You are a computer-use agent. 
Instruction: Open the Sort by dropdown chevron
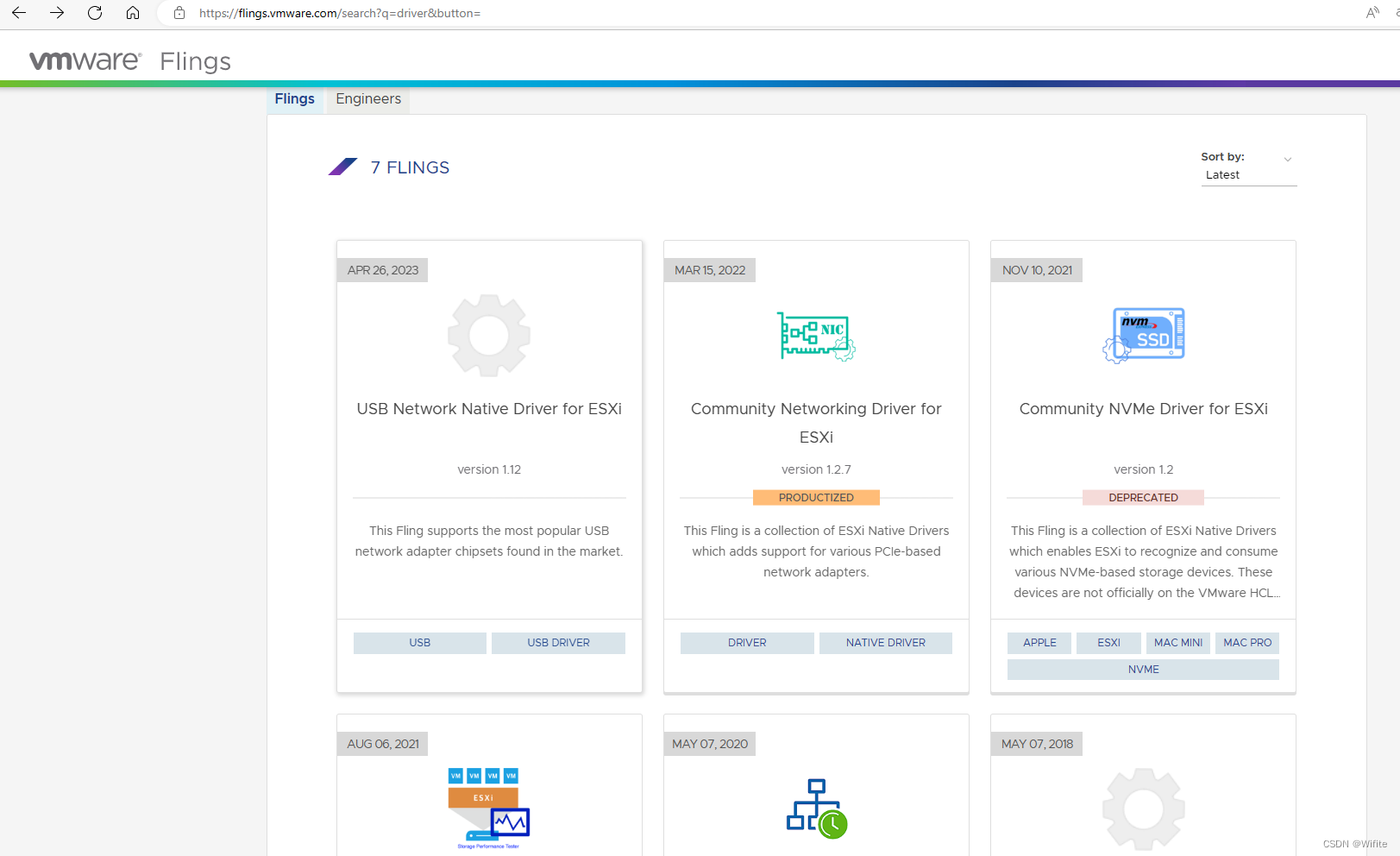tap(1287, 159)
